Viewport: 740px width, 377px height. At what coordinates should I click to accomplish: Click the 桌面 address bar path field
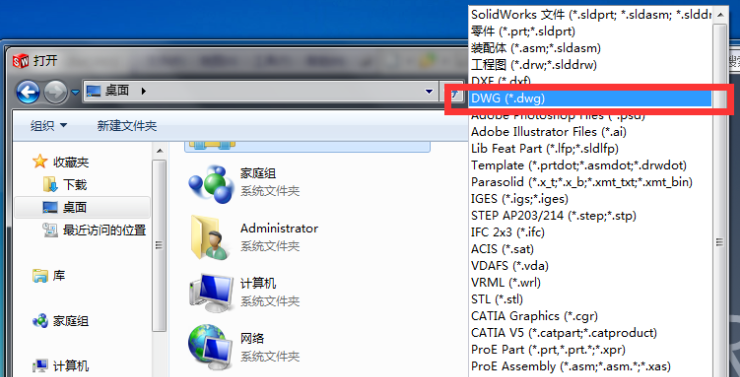pos(262,91)
